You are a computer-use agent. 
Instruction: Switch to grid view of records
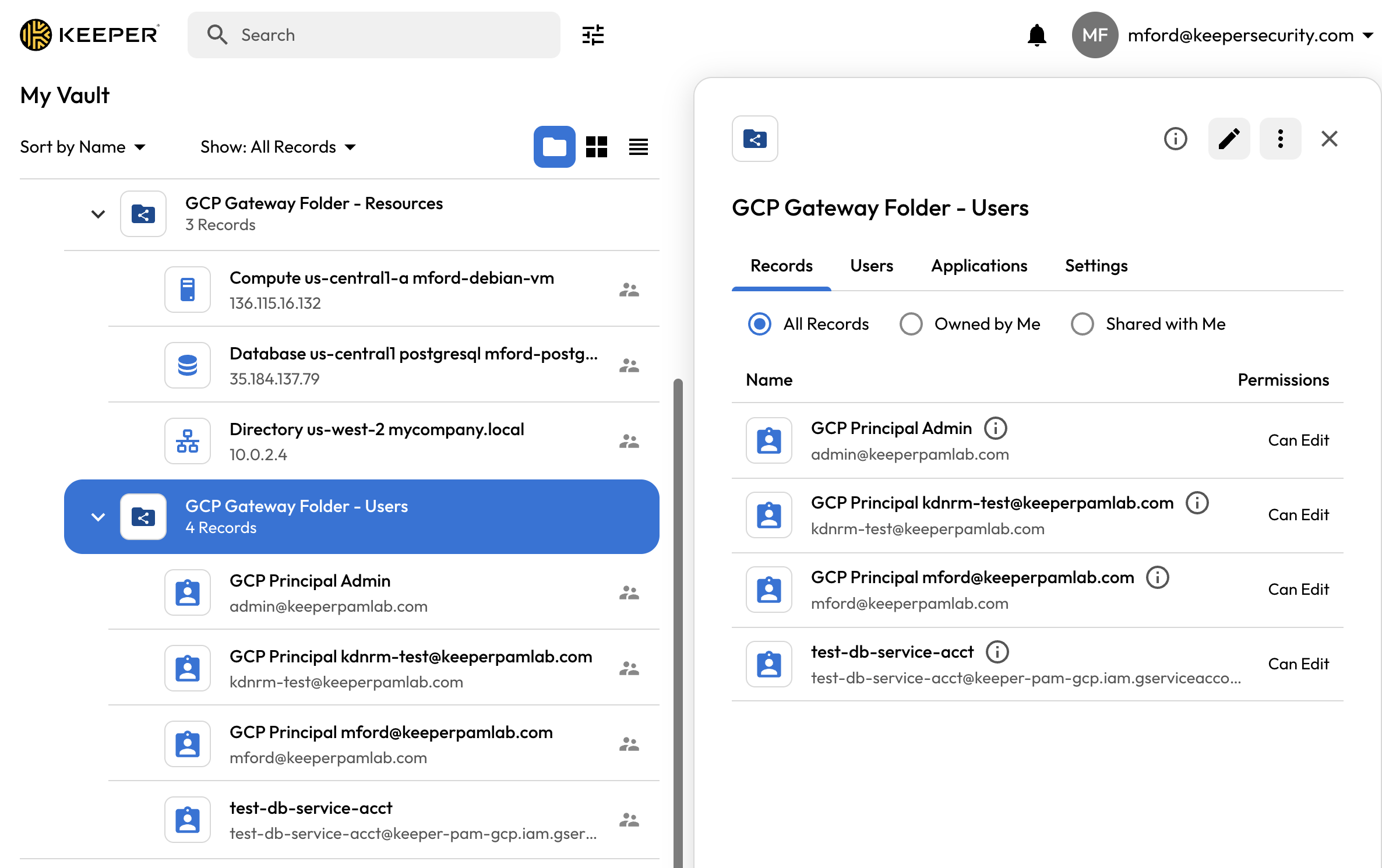click(597, 147)
